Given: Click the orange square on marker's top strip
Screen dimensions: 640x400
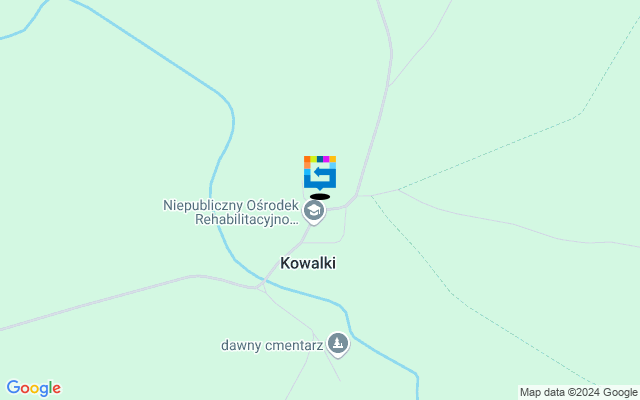Looking at the screenshot, I should click(307, 159).
